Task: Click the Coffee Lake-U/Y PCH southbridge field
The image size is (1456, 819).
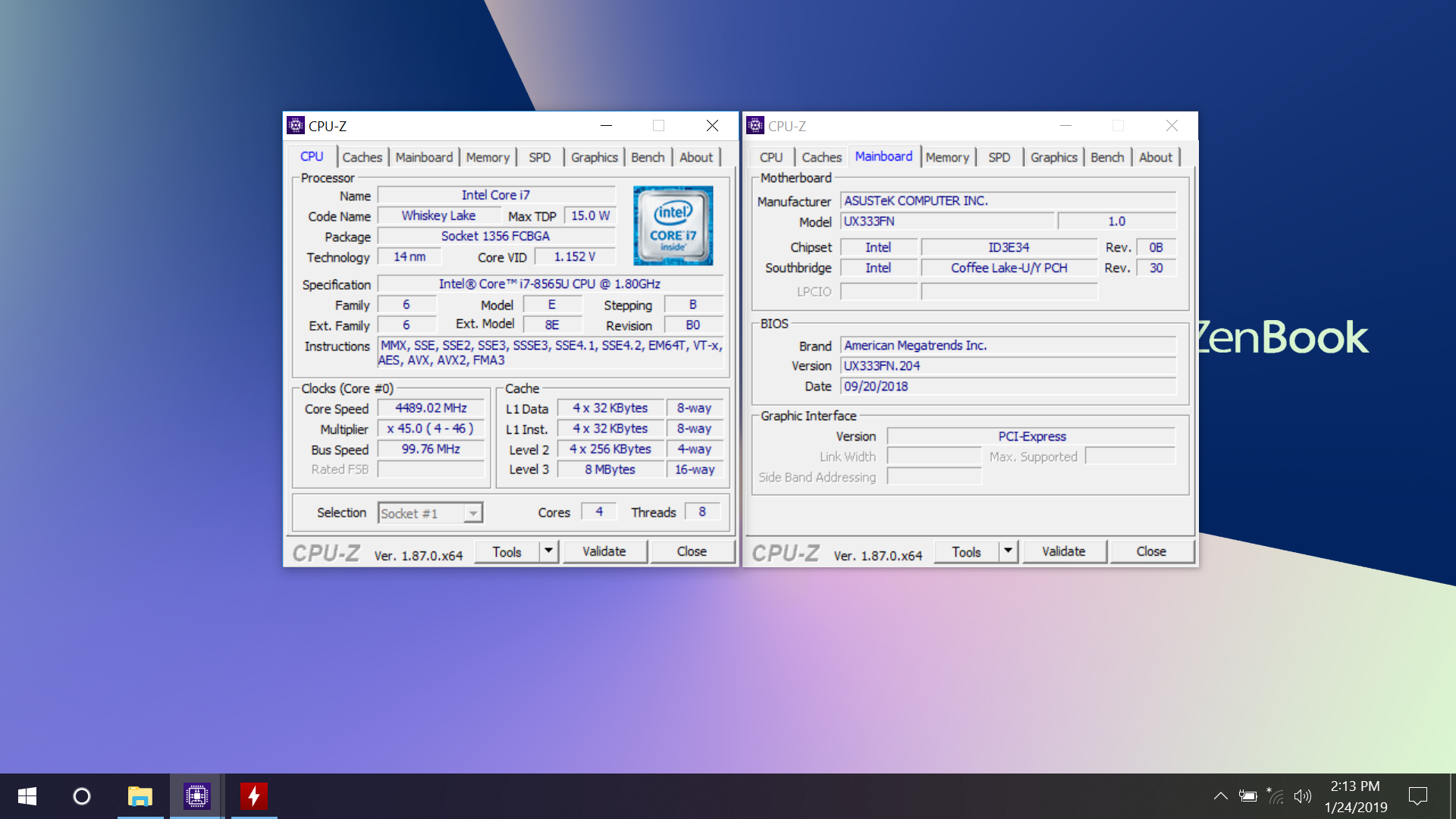Action: point(1009,268)
